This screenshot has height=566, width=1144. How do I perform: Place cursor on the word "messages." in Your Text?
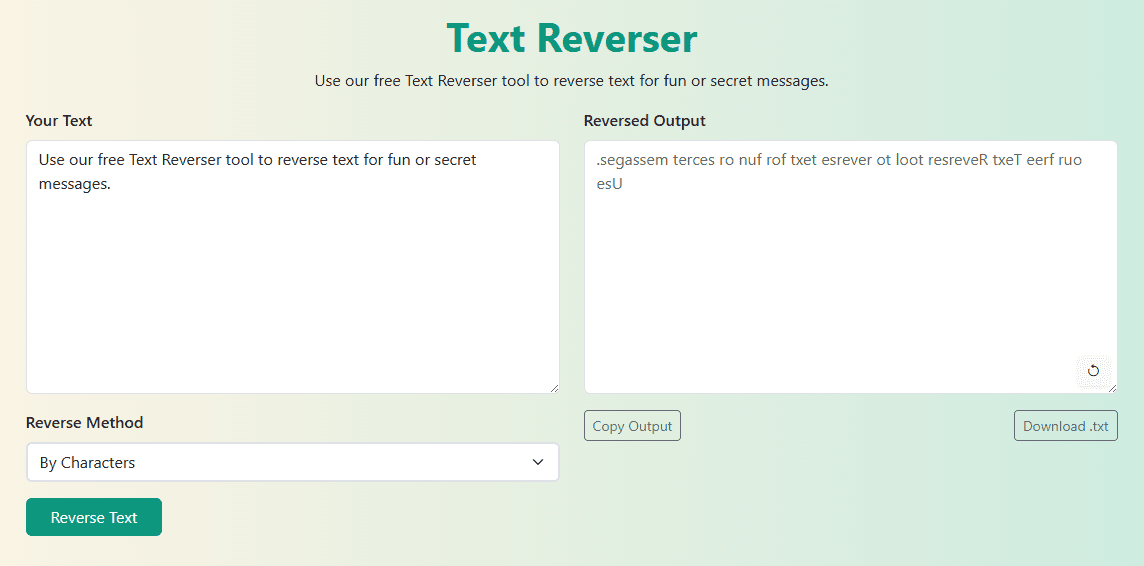tap(74, 184)
